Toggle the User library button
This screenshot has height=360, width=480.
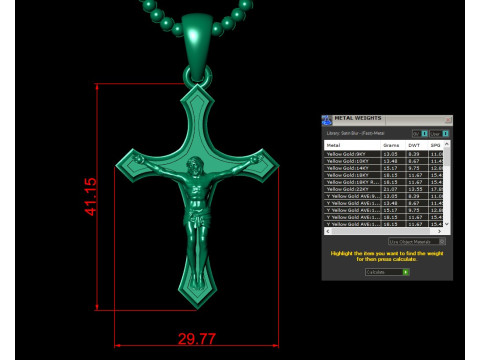[439, 134]
